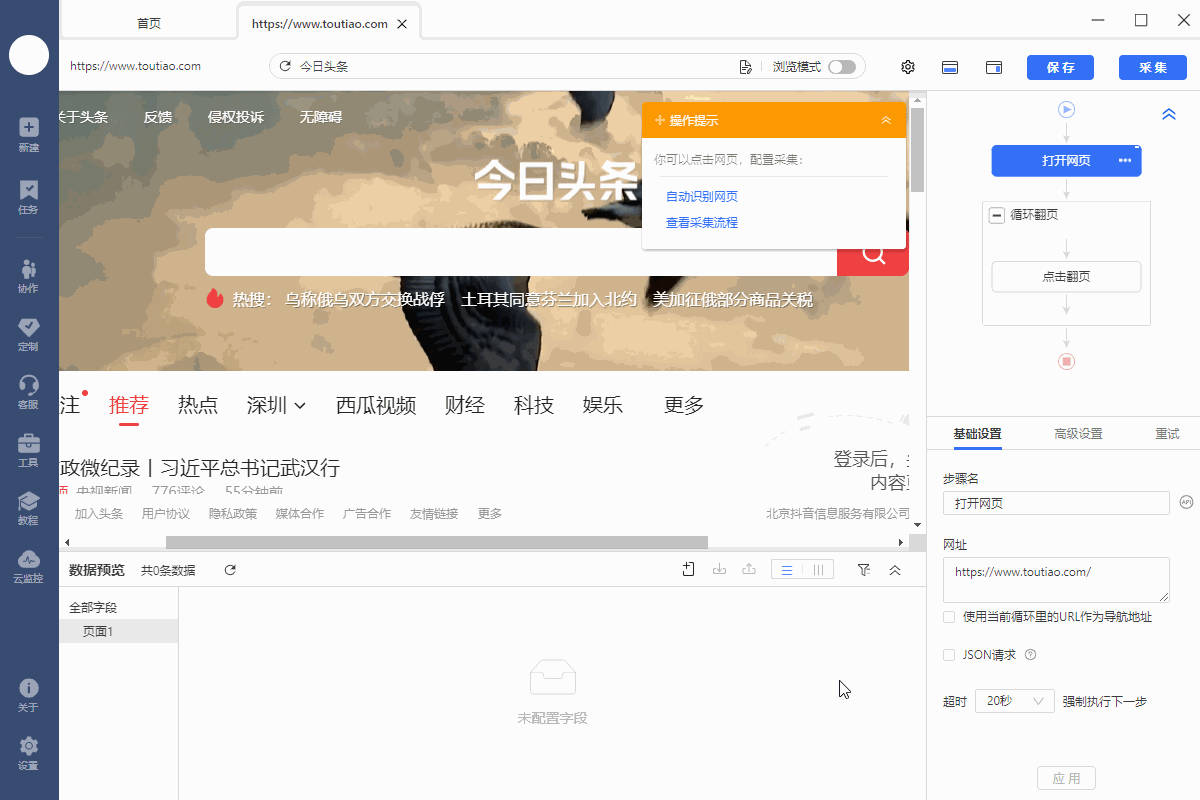Click the blue 保存 save button
This screenshot has width=1200, height=800.
(x=1060, y=67)
